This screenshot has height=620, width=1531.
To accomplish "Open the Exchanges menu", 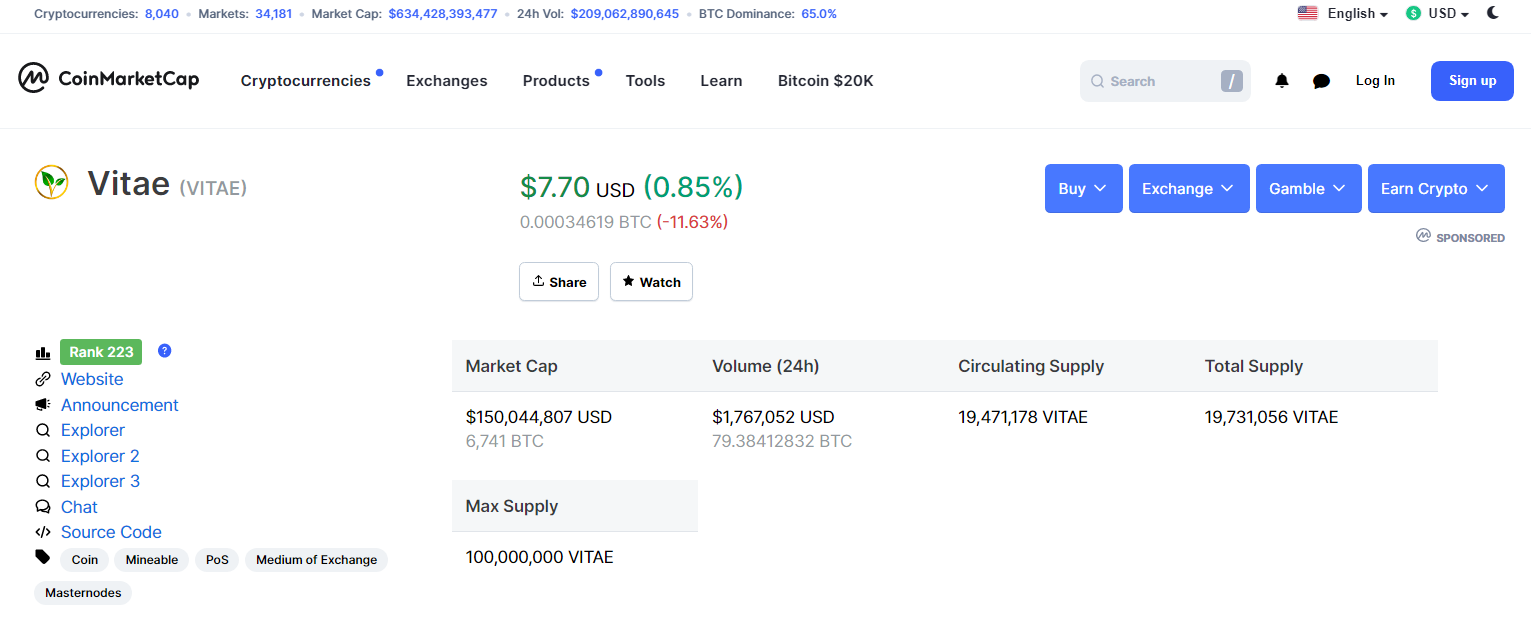I will pyautogui.click(x=447, y=81).
